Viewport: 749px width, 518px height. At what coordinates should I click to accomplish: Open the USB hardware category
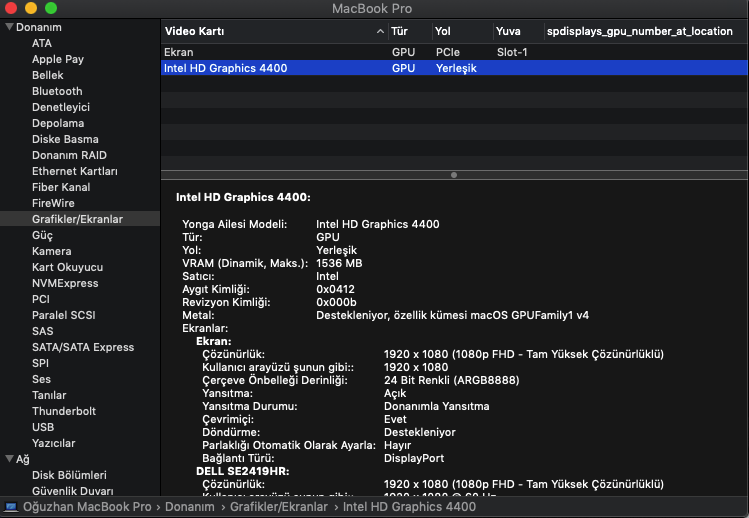point(43,427)
